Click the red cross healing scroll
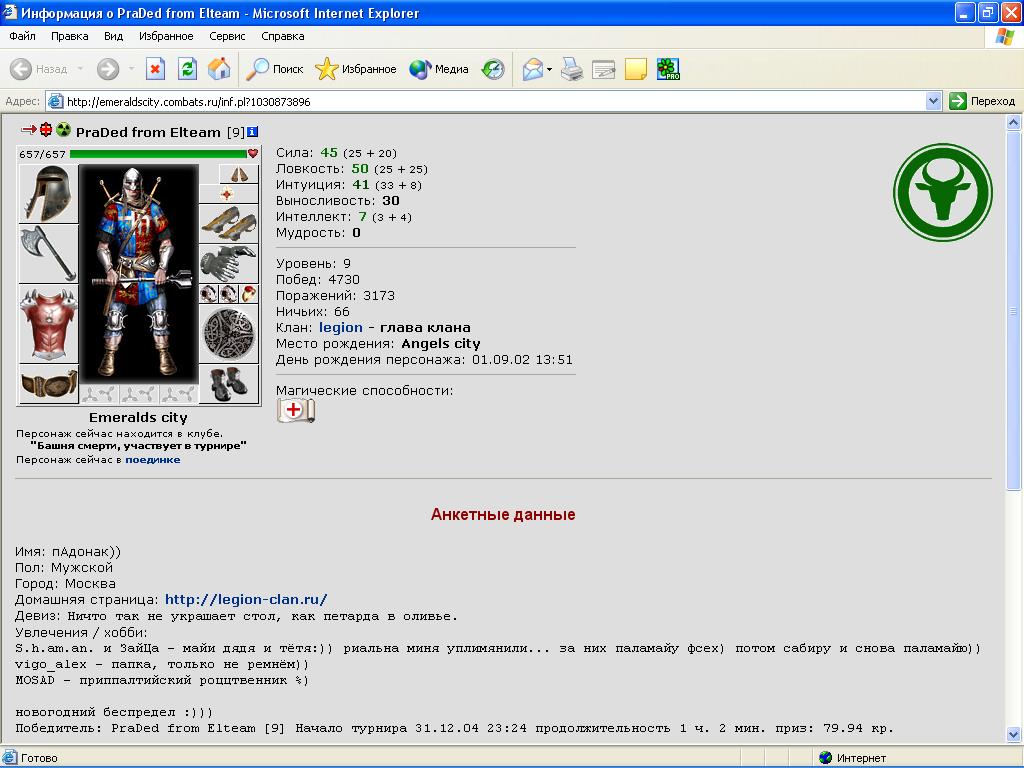The width and height of the screenshot is (1024, 768). click(x=296, y=411)
